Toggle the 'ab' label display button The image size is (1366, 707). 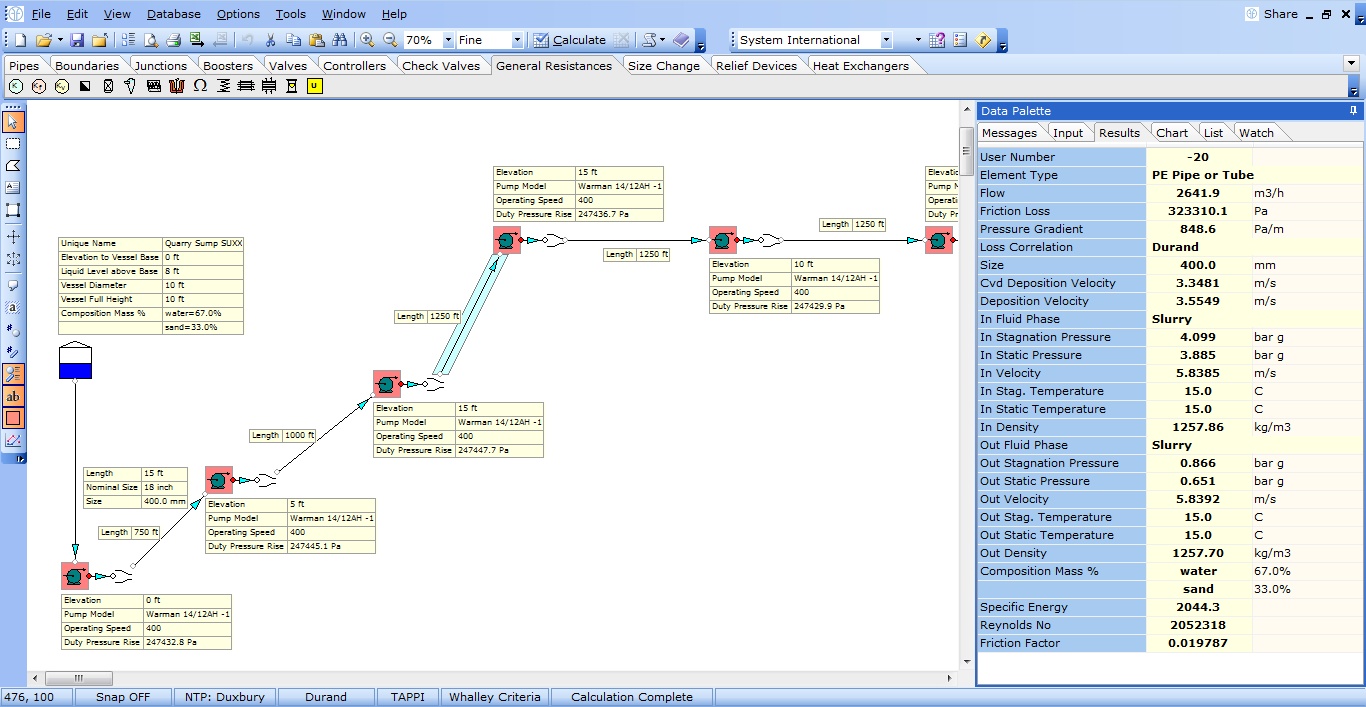pyautogui.click(x=13, y=397)
